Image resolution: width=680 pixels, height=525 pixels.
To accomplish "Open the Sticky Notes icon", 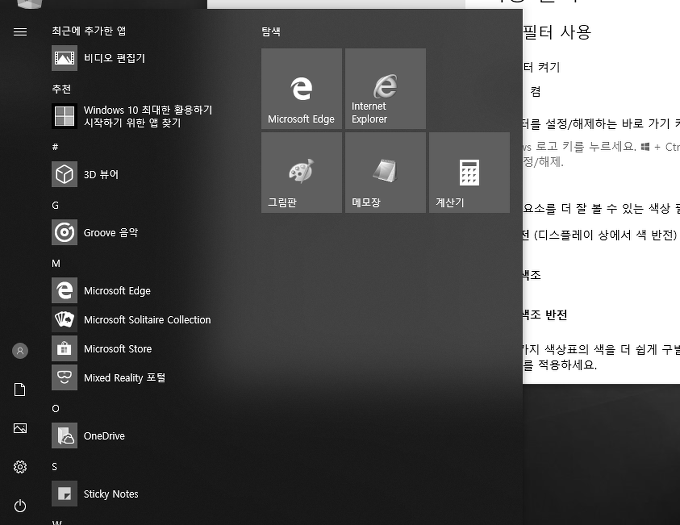I will (64, 493).
